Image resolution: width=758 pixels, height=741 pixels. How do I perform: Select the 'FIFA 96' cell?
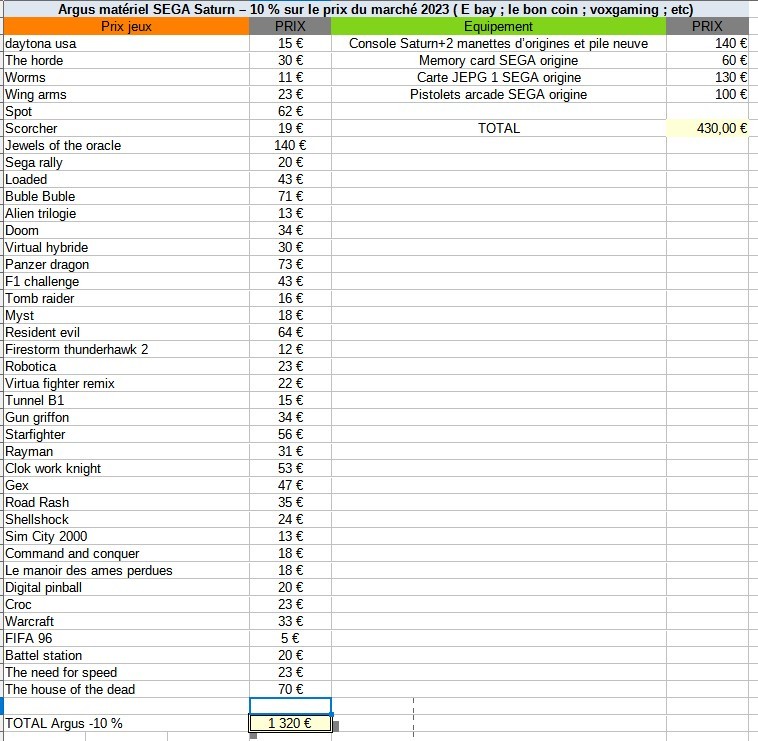[126, 638]
